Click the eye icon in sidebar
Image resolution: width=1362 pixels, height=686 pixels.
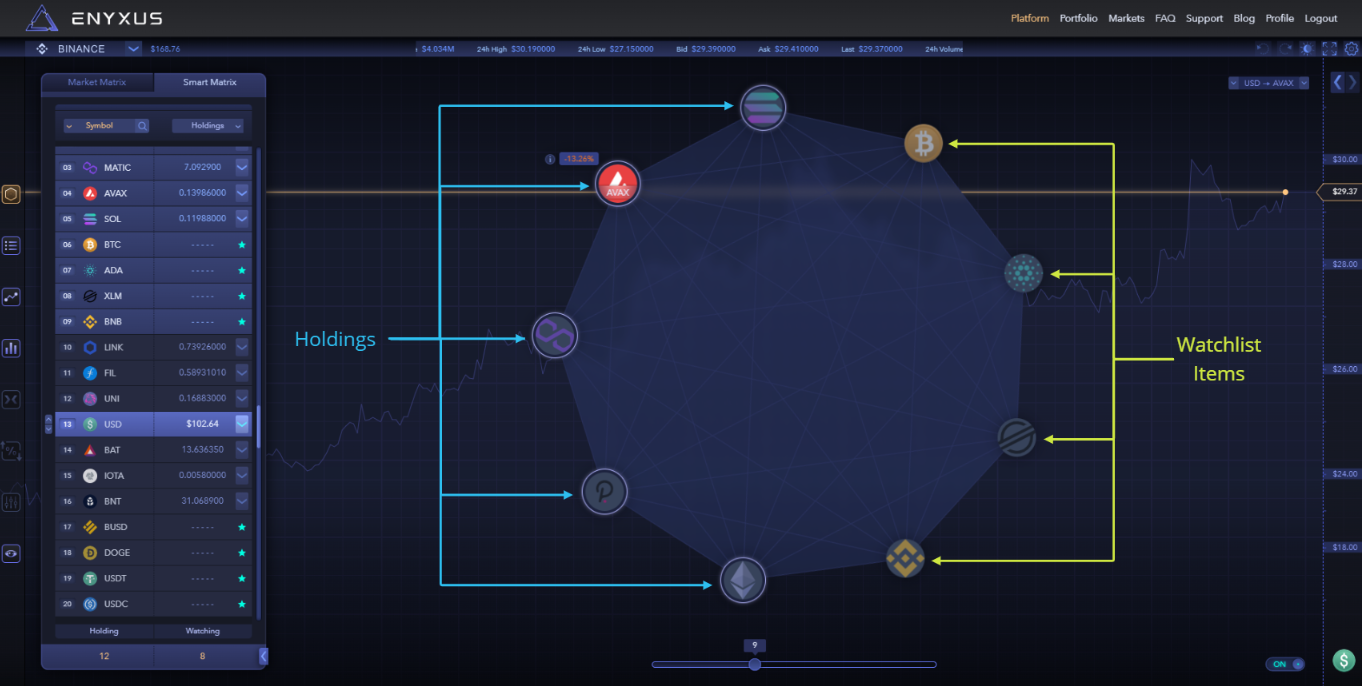tap(11, 553)
